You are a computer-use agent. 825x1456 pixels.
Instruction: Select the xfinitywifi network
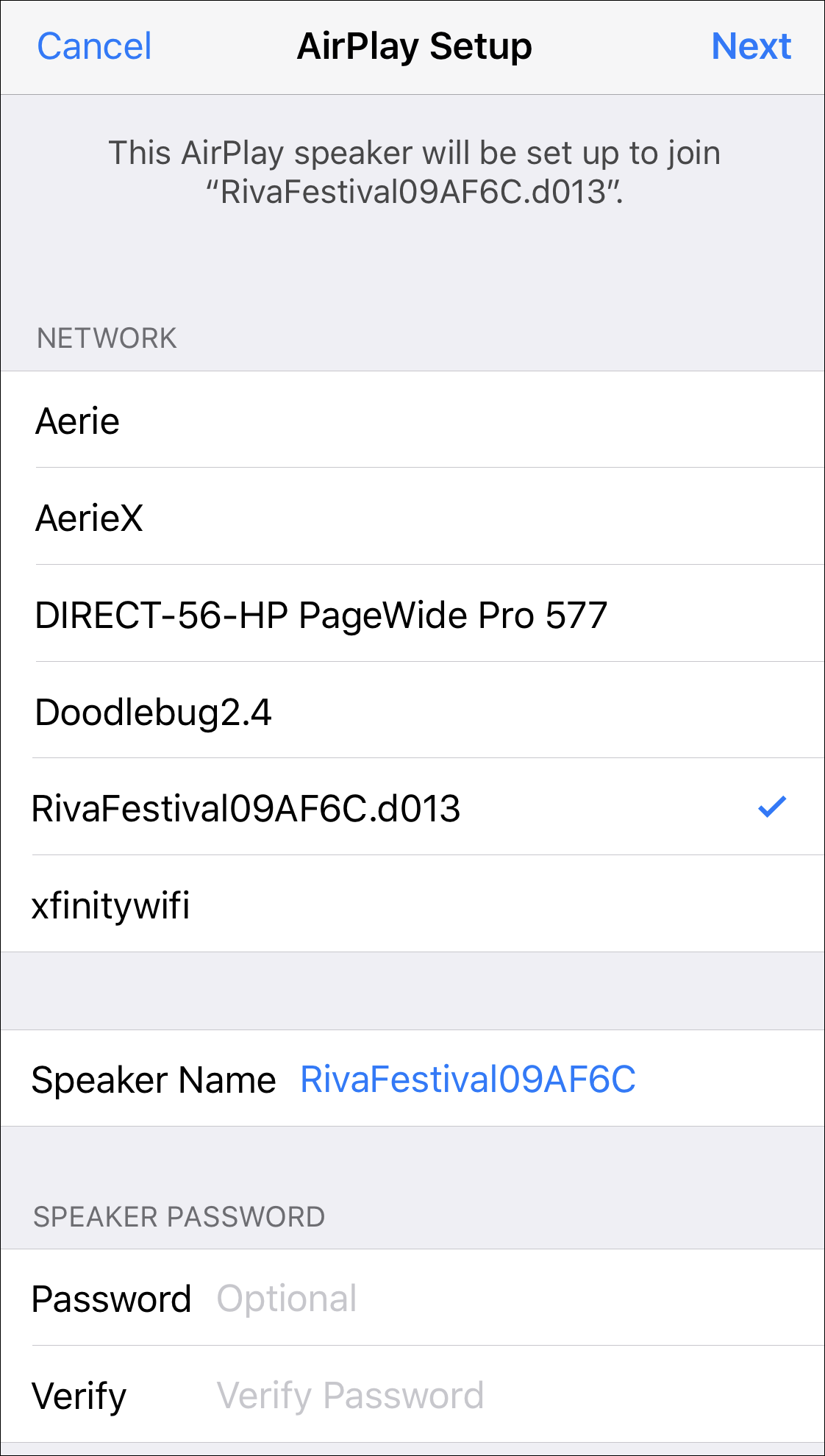110,905
